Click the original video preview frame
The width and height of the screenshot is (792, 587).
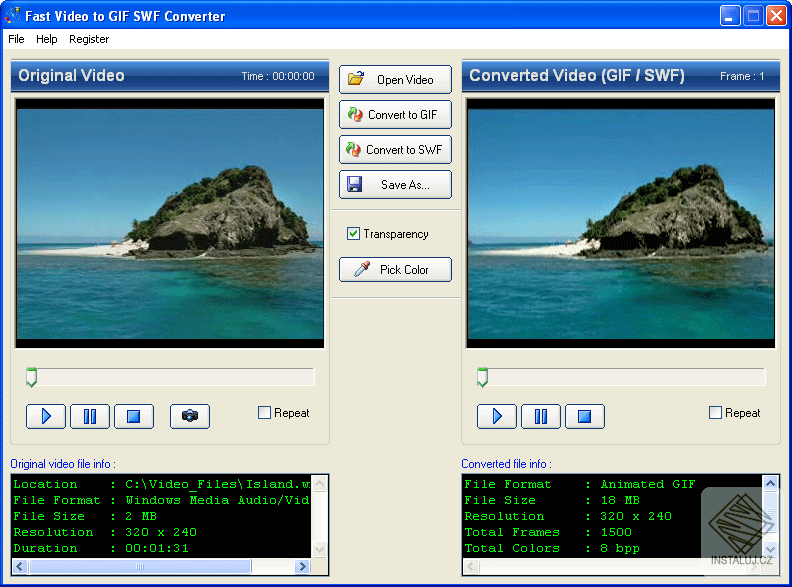coord(170,223)
